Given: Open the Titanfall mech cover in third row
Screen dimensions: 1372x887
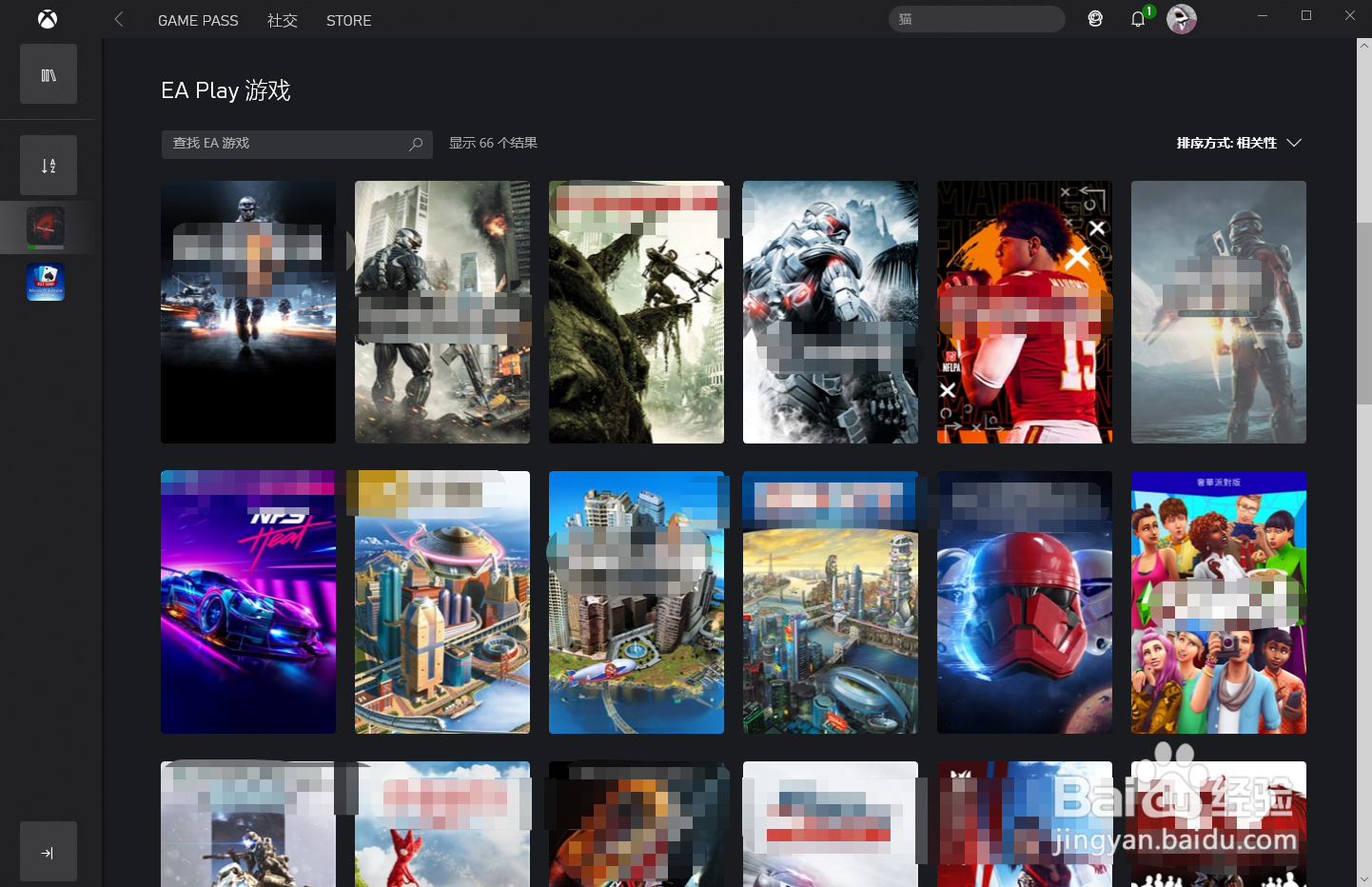Looking at the screenshot, I should coord(248,824).
